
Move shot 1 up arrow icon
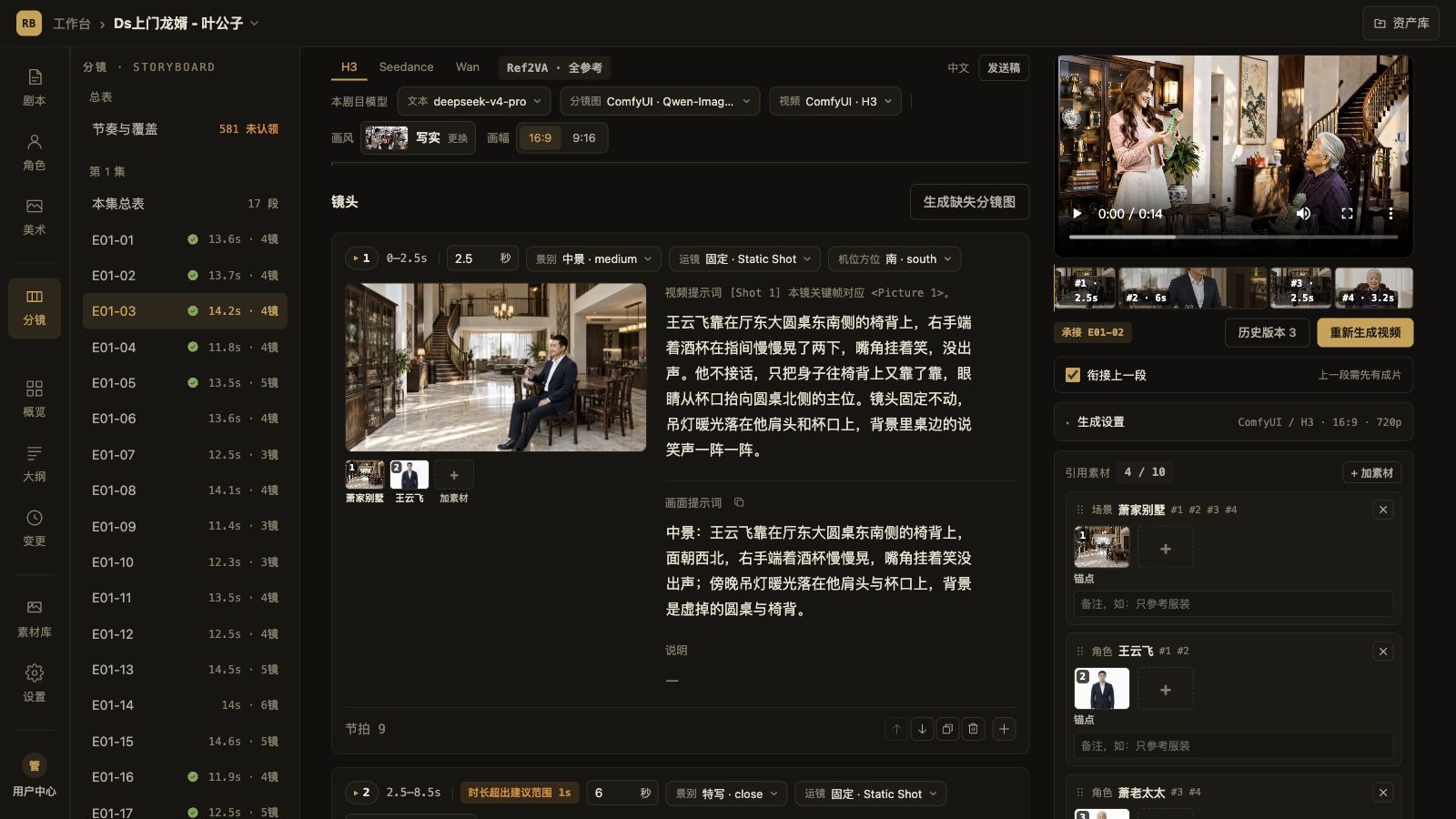tap(896, 729)
